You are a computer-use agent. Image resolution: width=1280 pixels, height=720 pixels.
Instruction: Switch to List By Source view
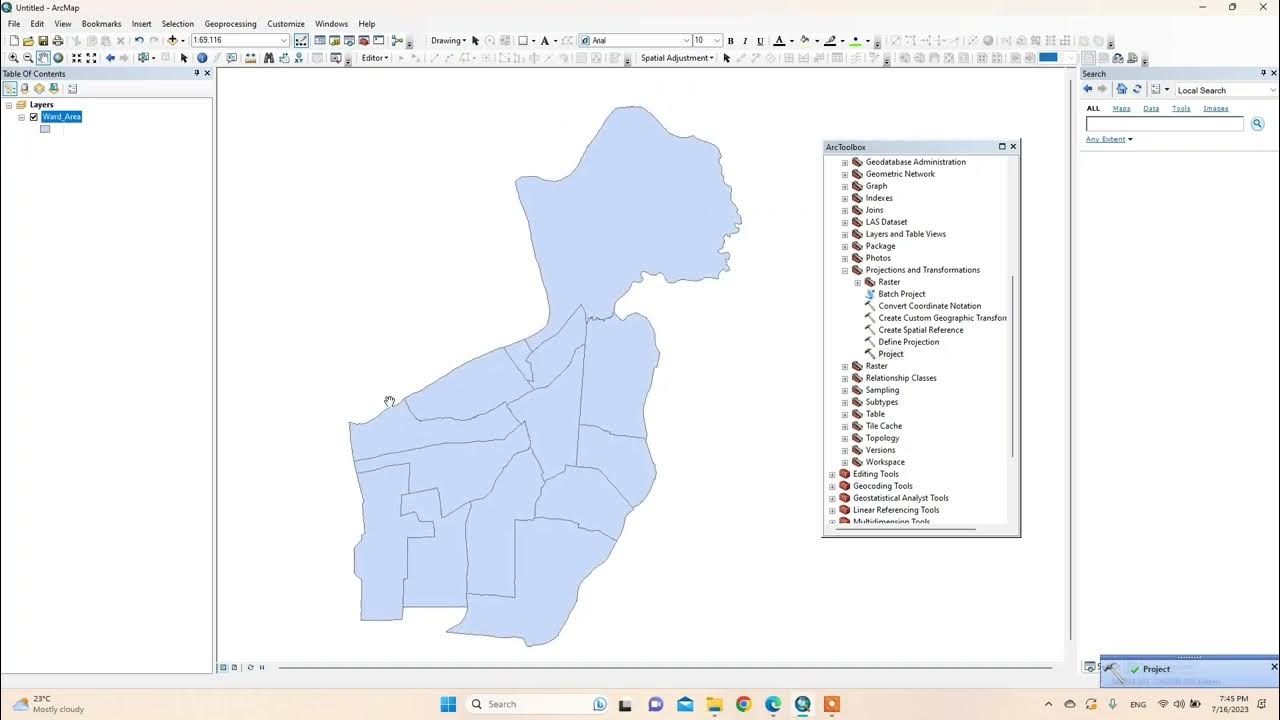click(24, 89)
